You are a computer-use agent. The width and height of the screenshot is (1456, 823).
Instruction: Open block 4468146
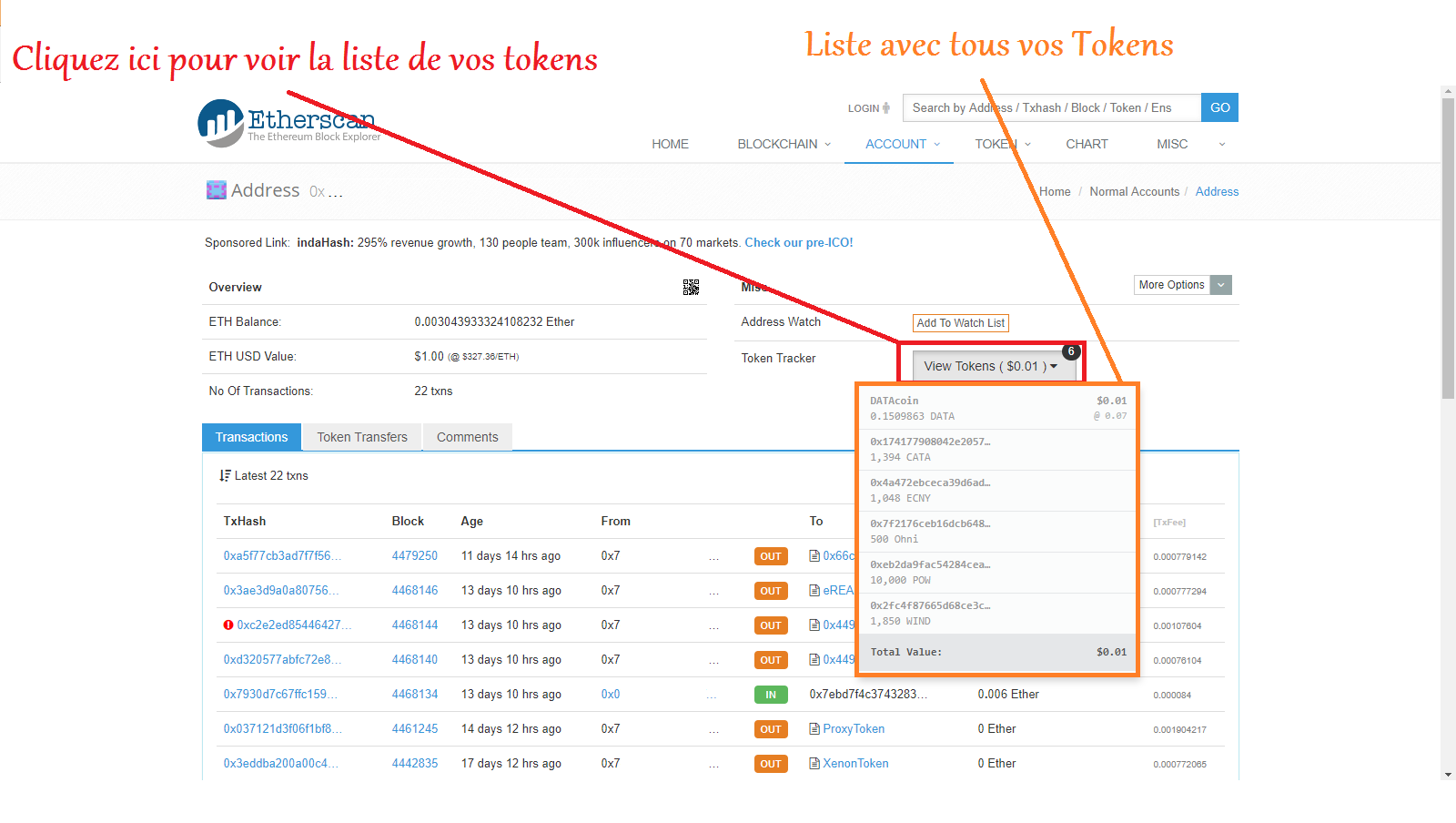tap(415, 591)
